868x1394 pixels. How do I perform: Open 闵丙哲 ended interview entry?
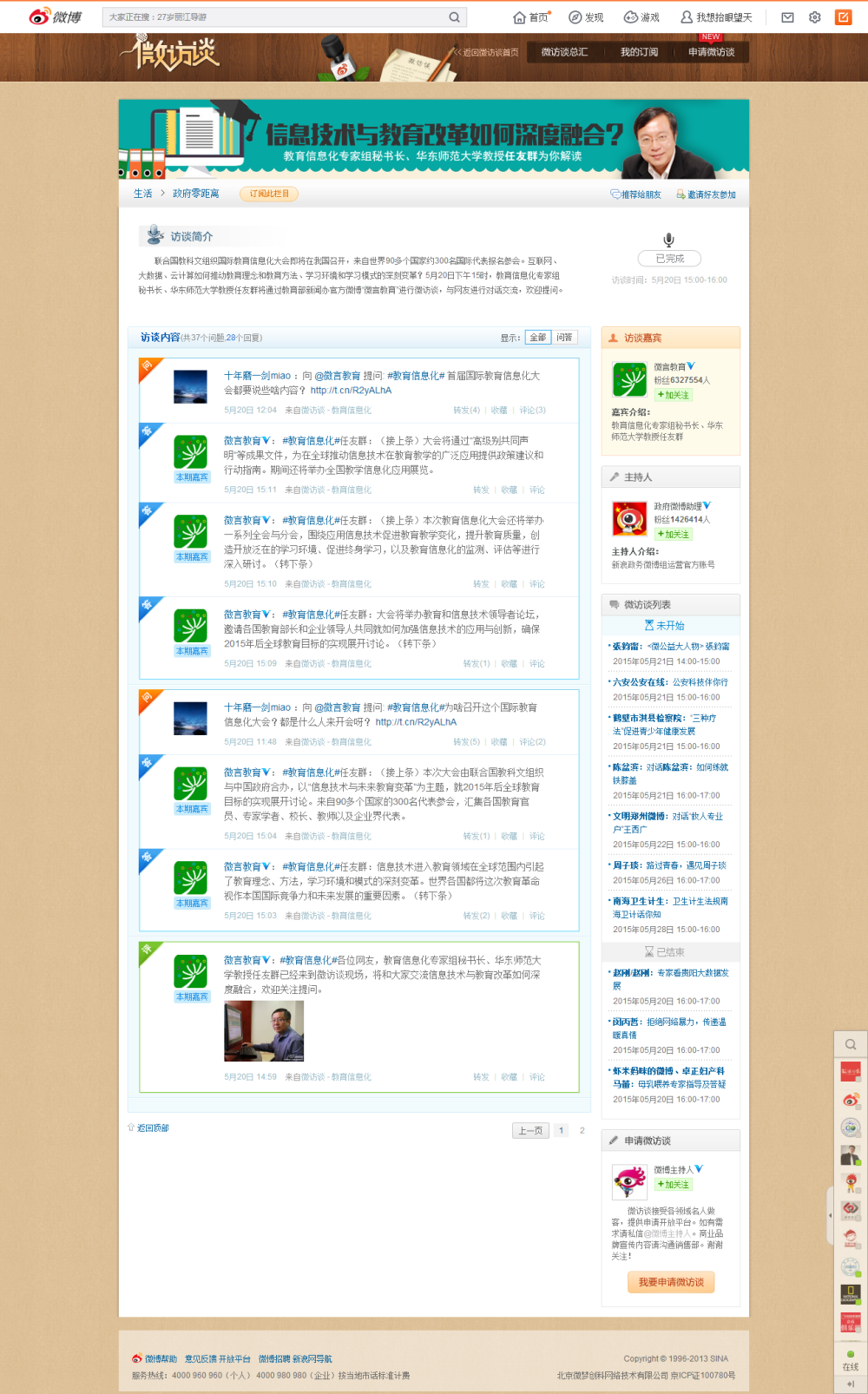tap(670, 1028)
